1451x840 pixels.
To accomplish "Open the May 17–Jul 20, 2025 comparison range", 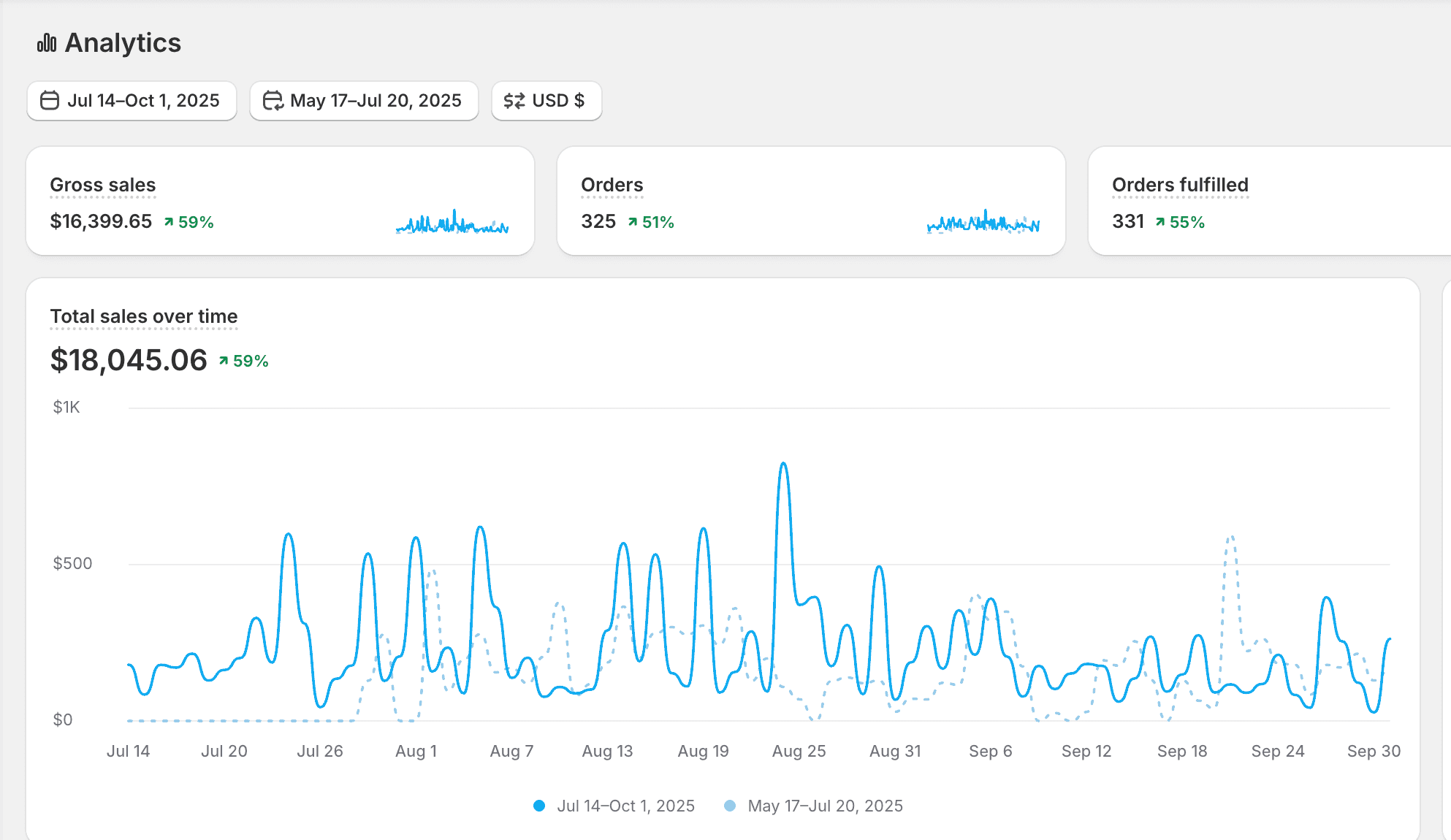I will (x=376, y=101).
